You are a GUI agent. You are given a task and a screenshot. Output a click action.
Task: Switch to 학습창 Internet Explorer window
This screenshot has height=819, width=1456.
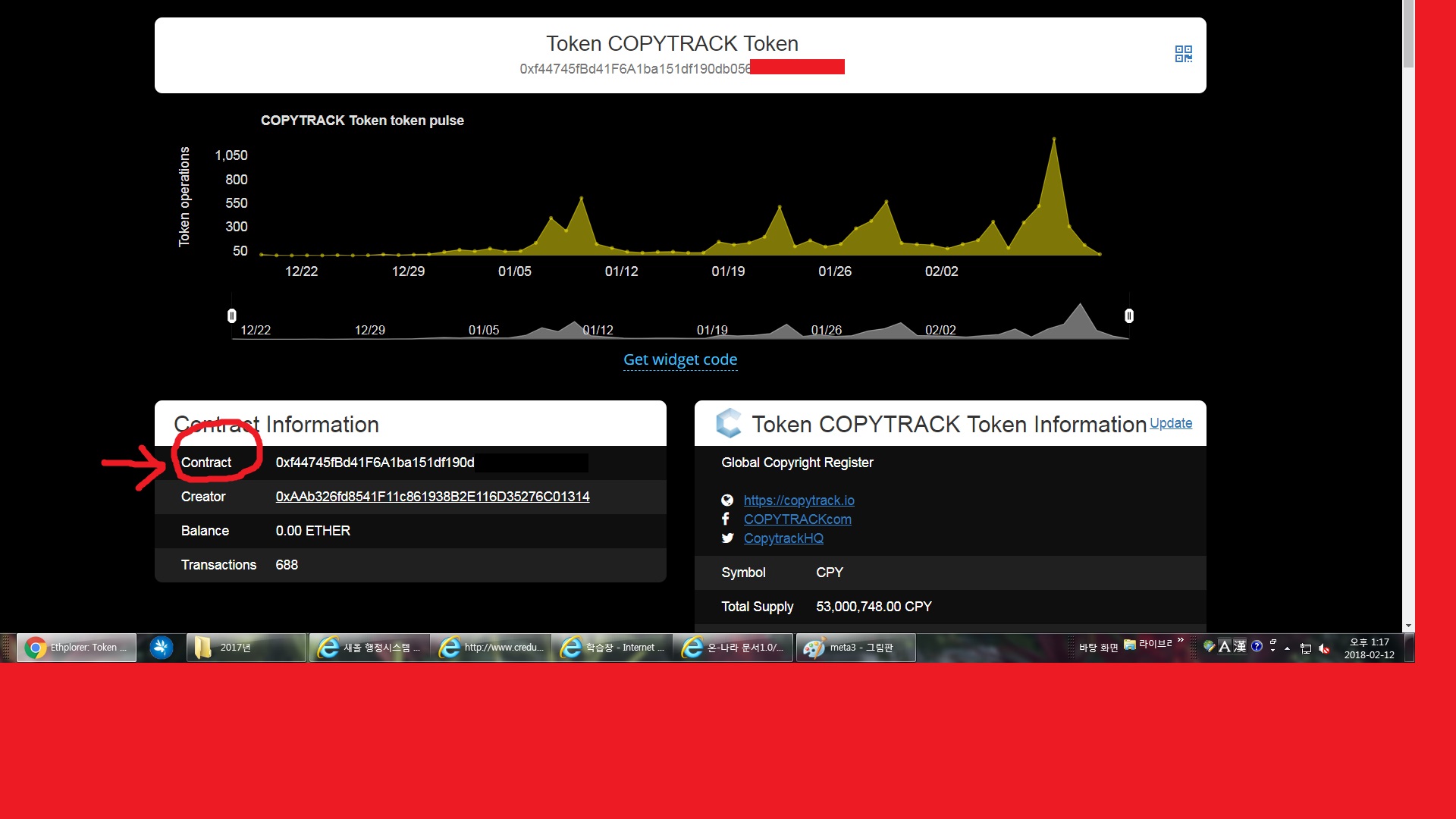tap(613, 648)
